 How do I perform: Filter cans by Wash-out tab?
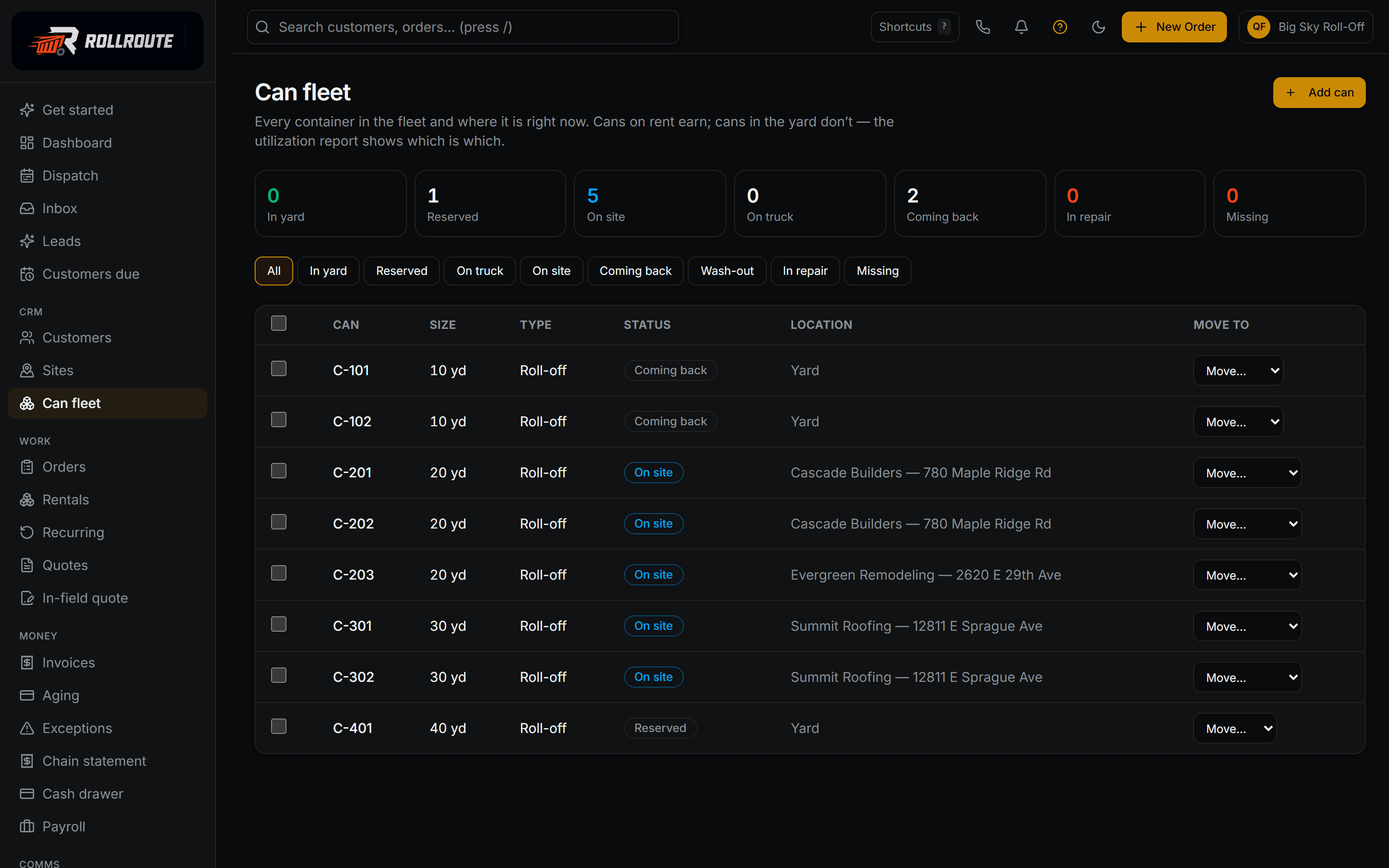coord(727,271)
